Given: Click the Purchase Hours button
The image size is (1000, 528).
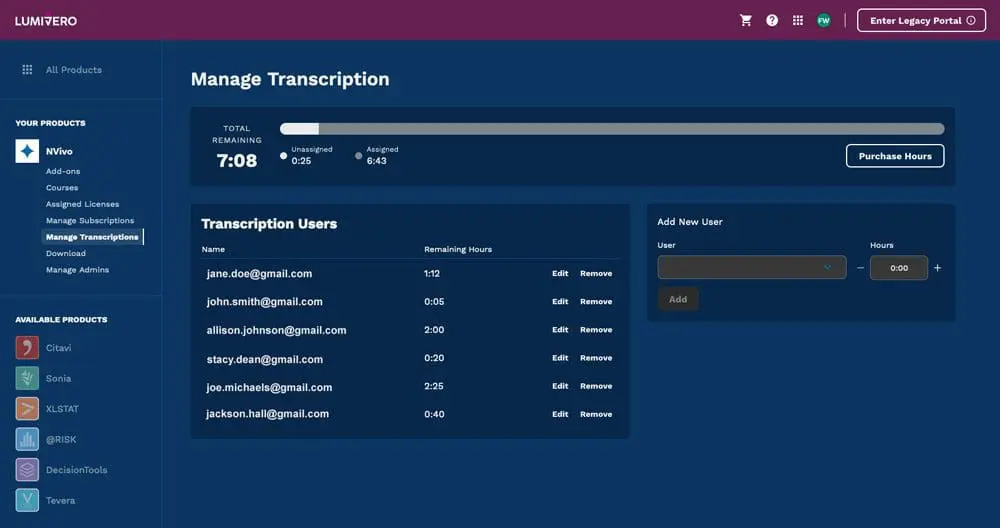Looking at the screenshot, I should click(x=895, y=156).
